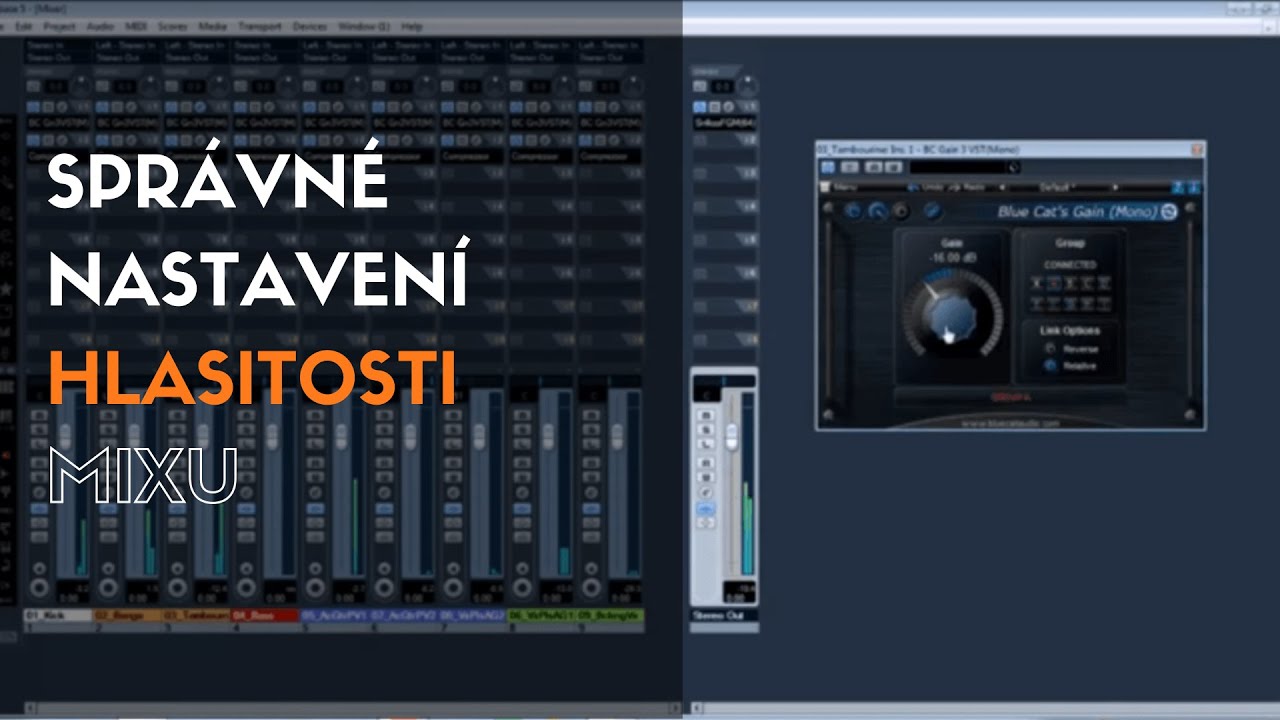Mute the 02_Bongo channel

[x=108, y=414]
